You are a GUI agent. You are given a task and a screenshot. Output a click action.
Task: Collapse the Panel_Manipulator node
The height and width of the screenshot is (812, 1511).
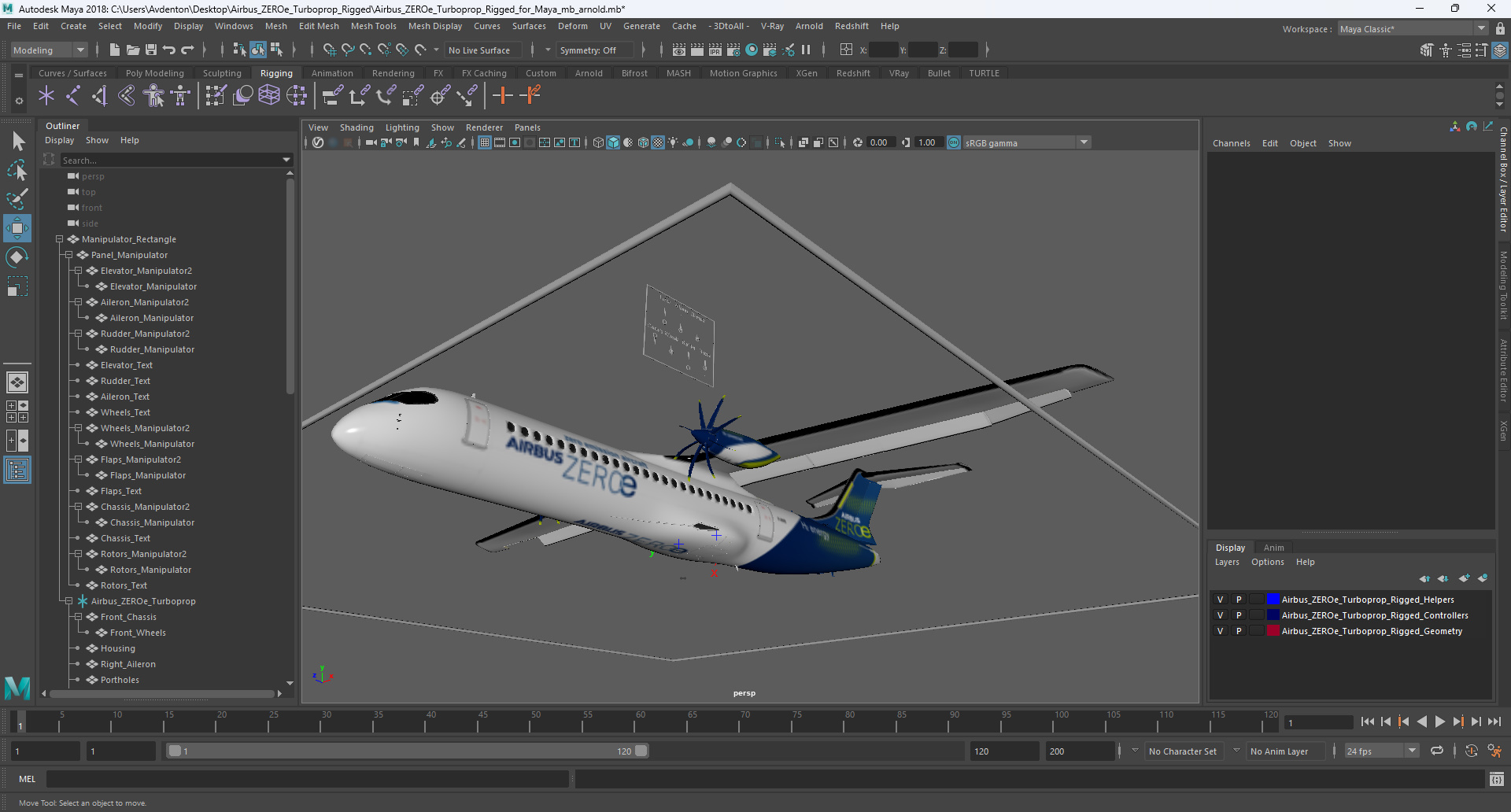tap(68, 255)
